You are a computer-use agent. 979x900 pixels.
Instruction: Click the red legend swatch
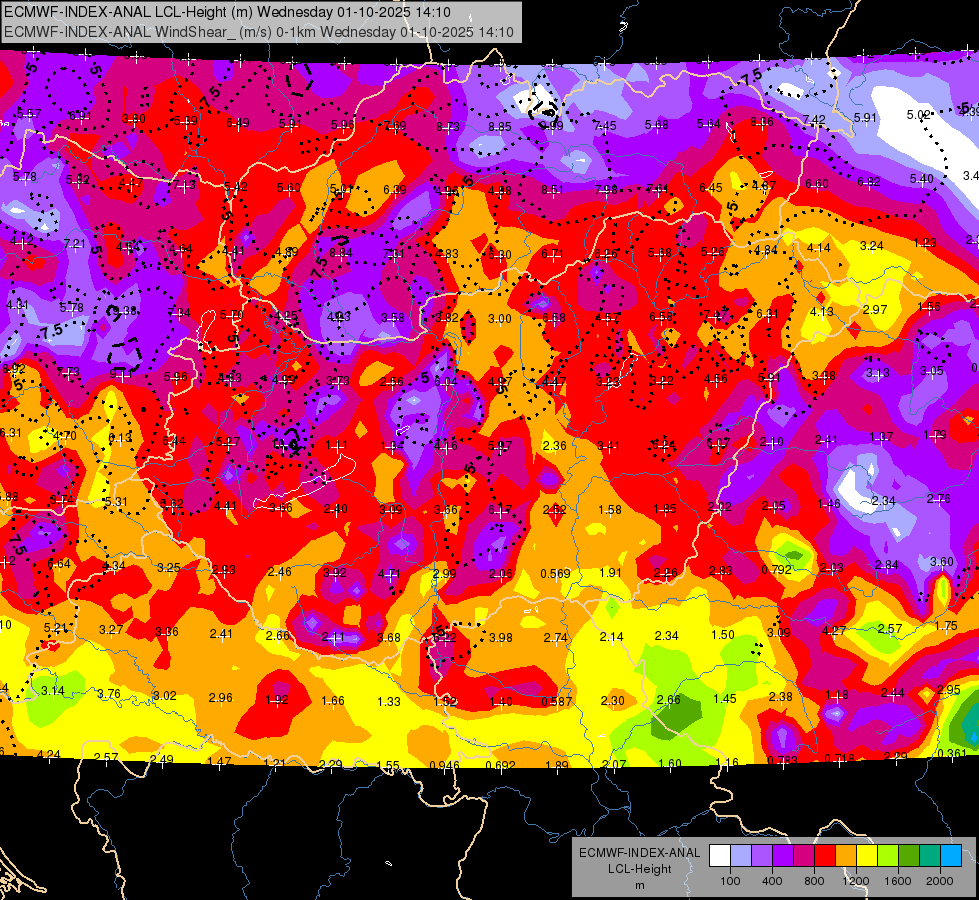(x=825, y=856)
